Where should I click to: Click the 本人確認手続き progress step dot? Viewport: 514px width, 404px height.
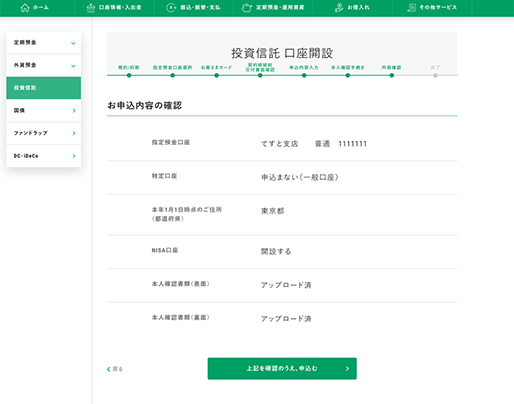(x=348, y=75)
